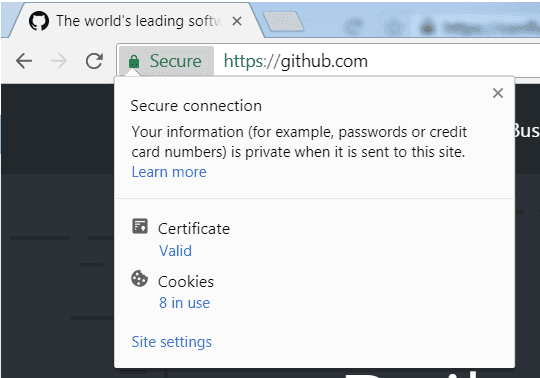Image resolution: width=540 pixels, height=378 pixels.
Task: Click the Secure connection heading
Action: 196,106
